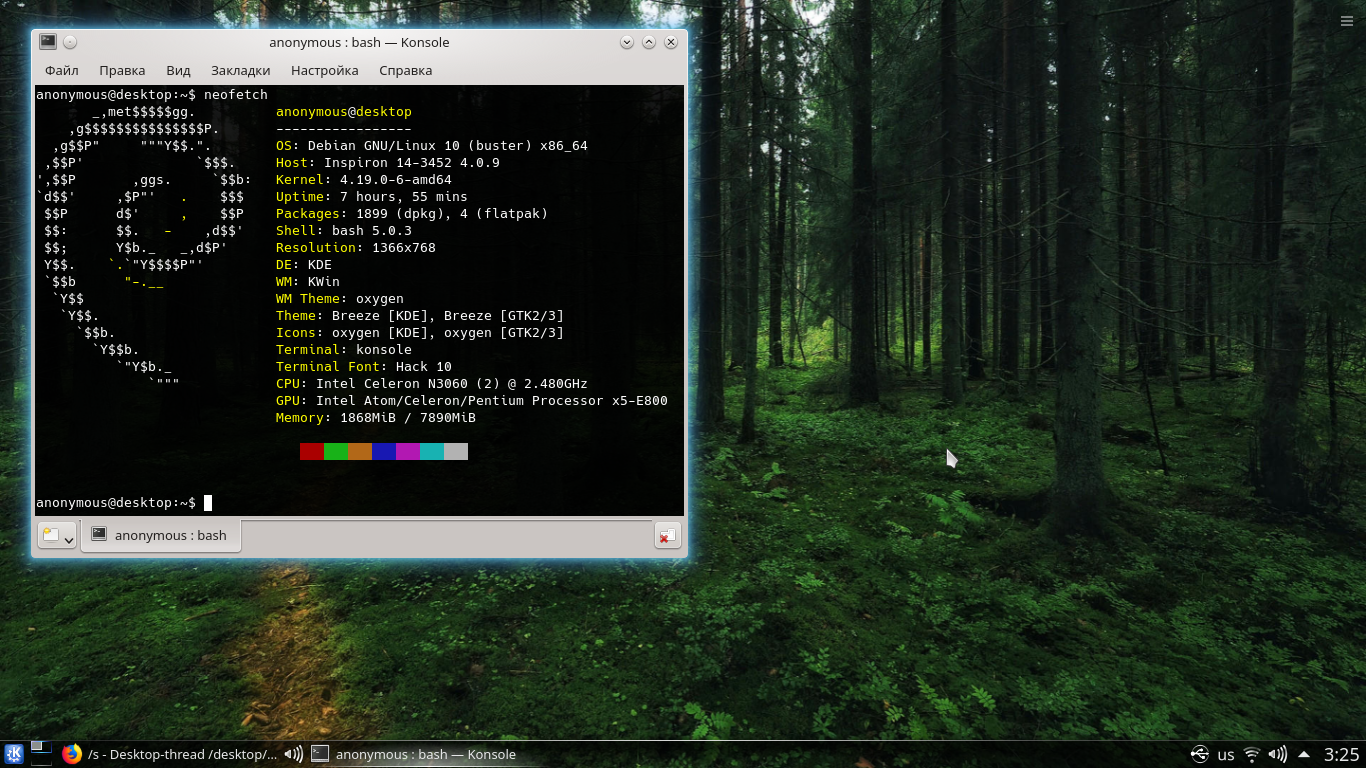
Task: Click the 'Hack 10' terminal font text
Action: (x=424, y=366)
